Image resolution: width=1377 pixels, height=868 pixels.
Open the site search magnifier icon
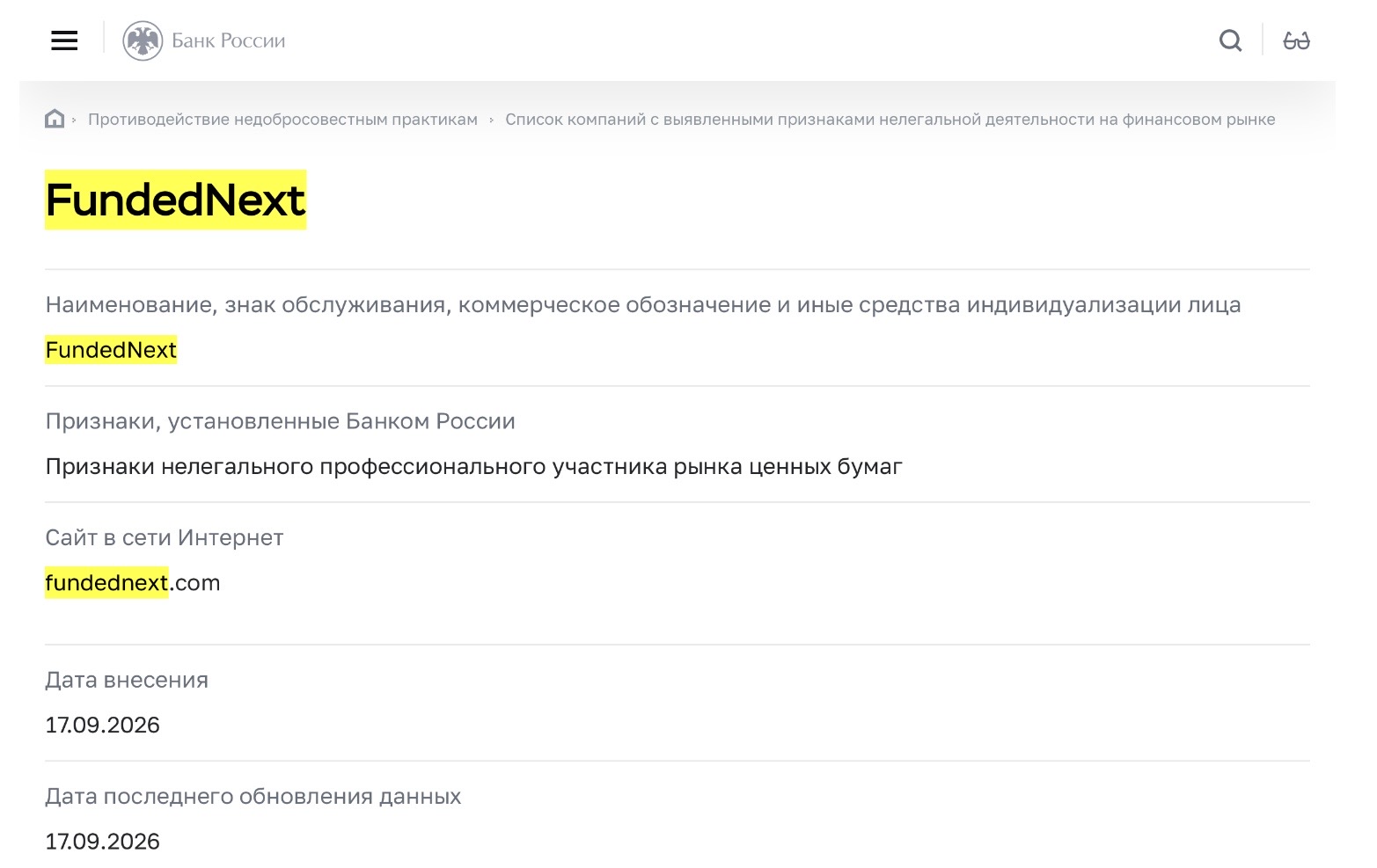pos(1230,40)
